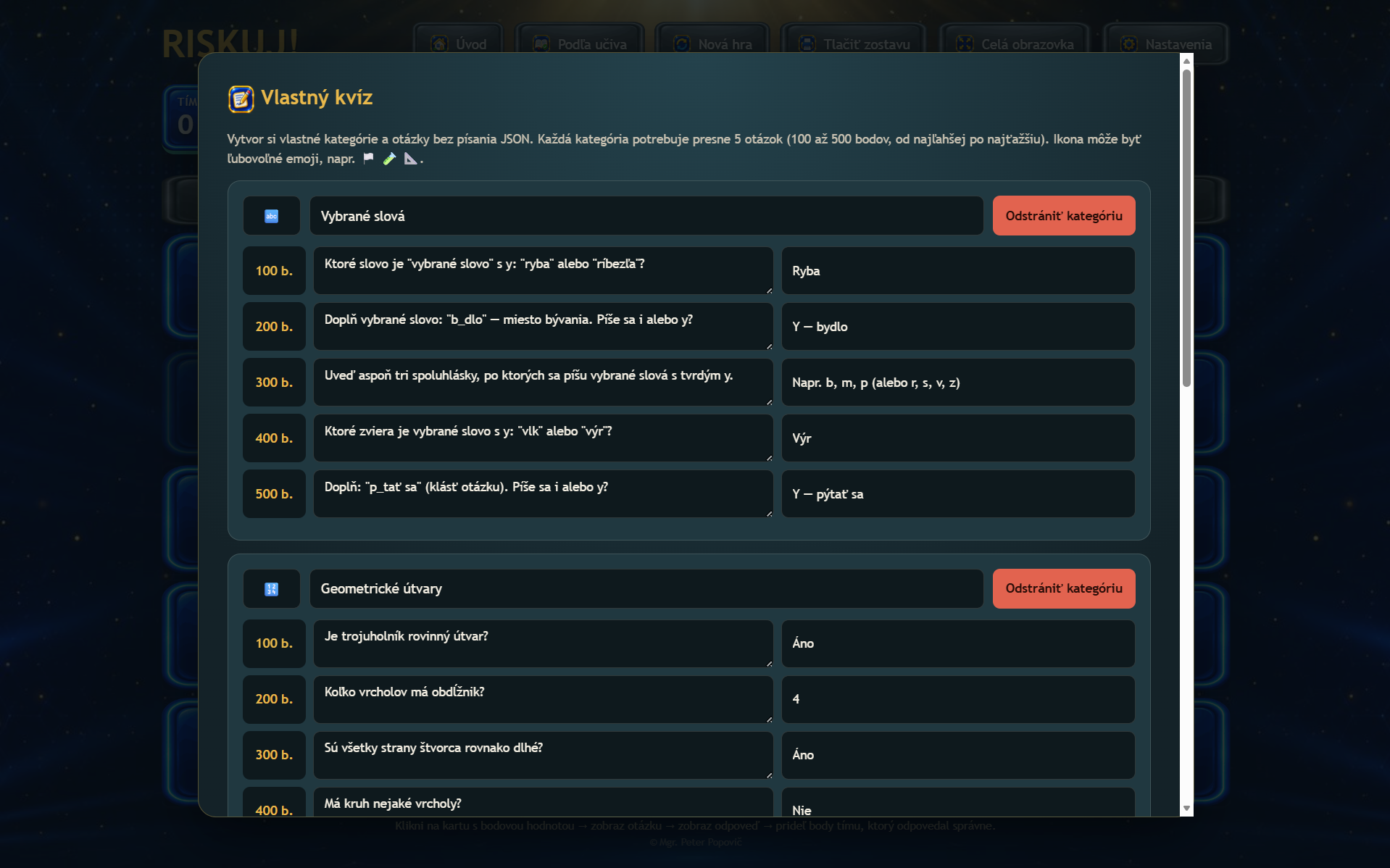This screenshot has width=1390, height=868.
Task: Click the Má kruh nejaké vrcholy question
Action: [x=543, y=803]
